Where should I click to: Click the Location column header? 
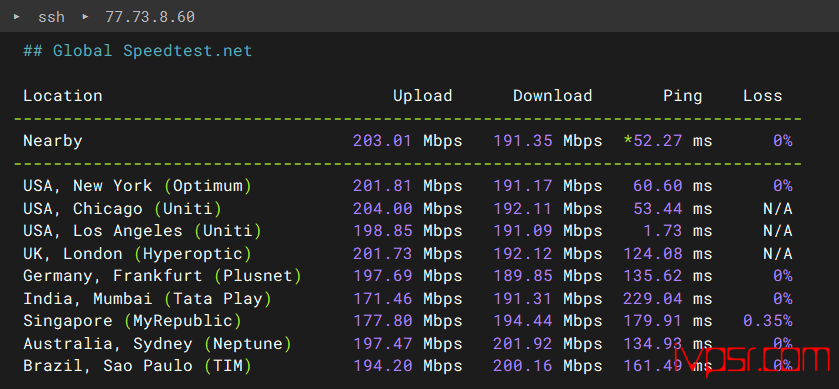pyautogui.click(x=63, y=96)
